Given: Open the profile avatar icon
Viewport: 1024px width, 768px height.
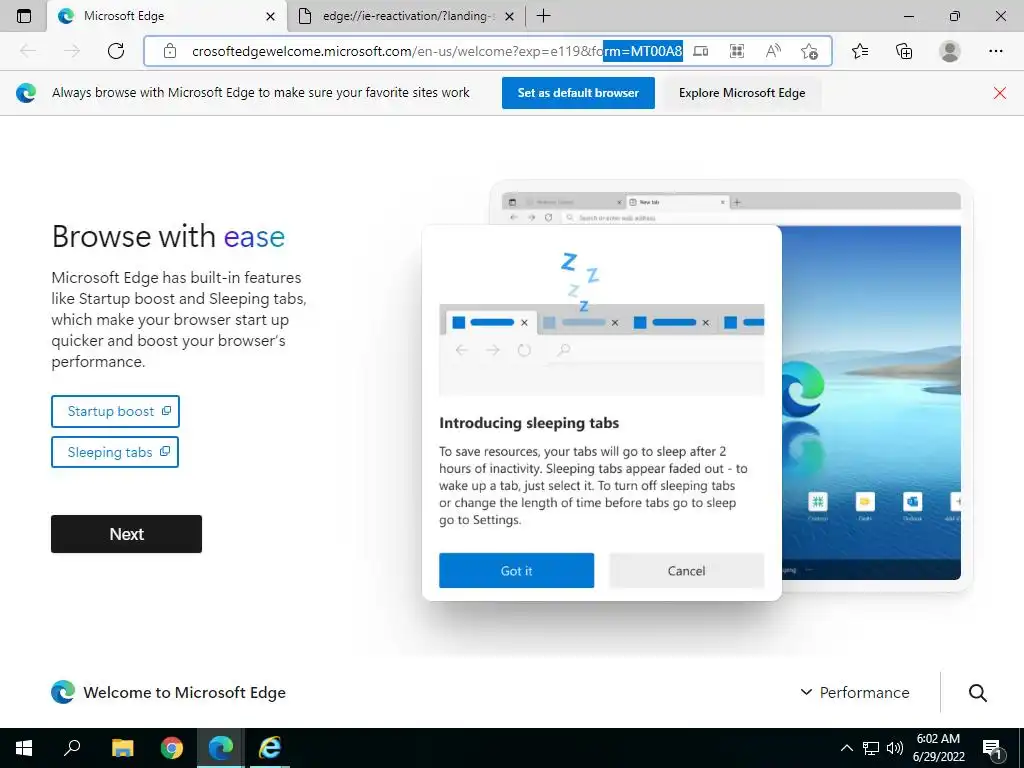Looking at the screenshot, I should pos(950,51).
